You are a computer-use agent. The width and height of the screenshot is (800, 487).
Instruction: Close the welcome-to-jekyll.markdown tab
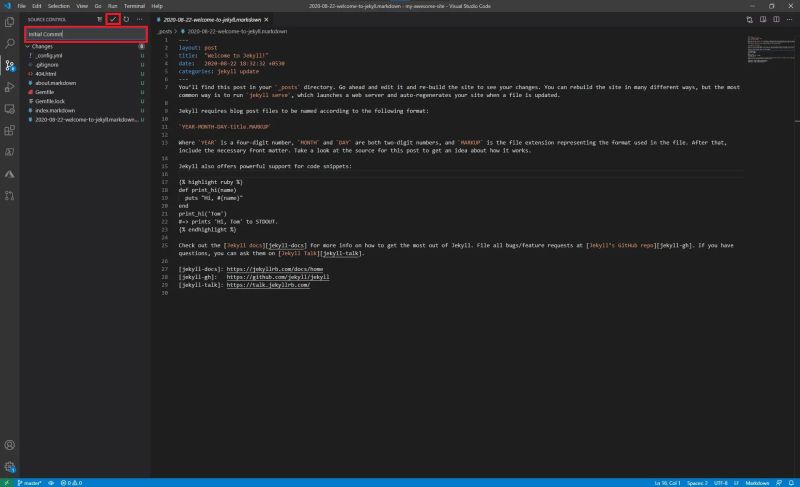pyautogui.click(x=266, y=19)
